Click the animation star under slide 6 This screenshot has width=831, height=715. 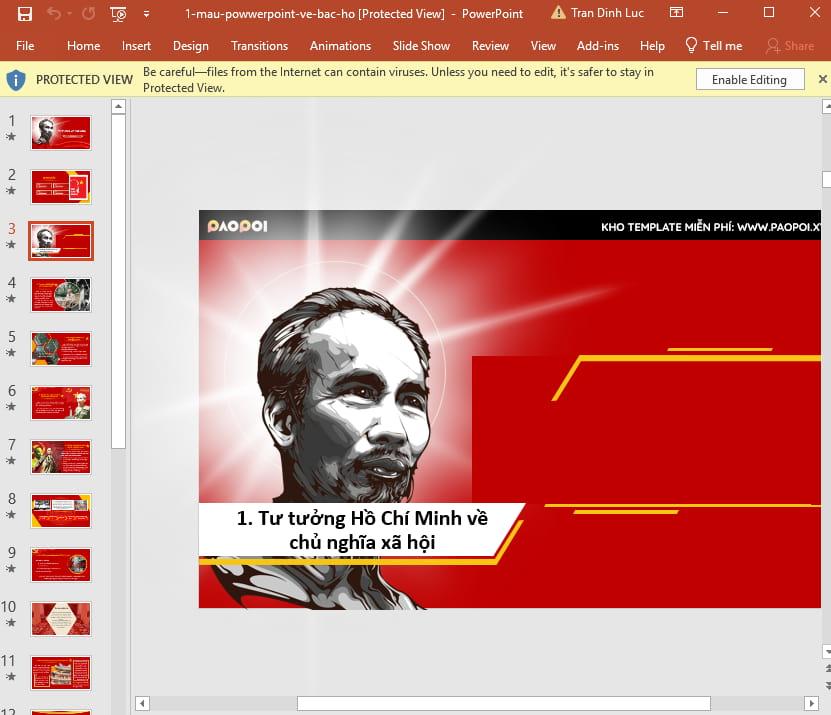[x=11, y=407]
